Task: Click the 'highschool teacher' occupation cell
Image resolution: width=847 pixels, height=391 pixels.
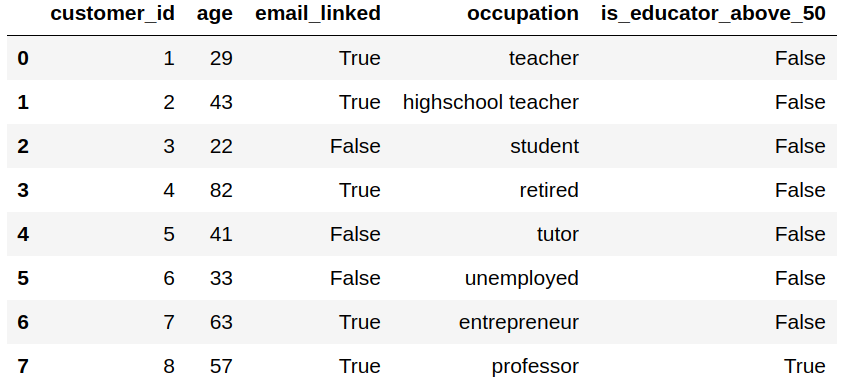Action: click(x=490, y=102)
